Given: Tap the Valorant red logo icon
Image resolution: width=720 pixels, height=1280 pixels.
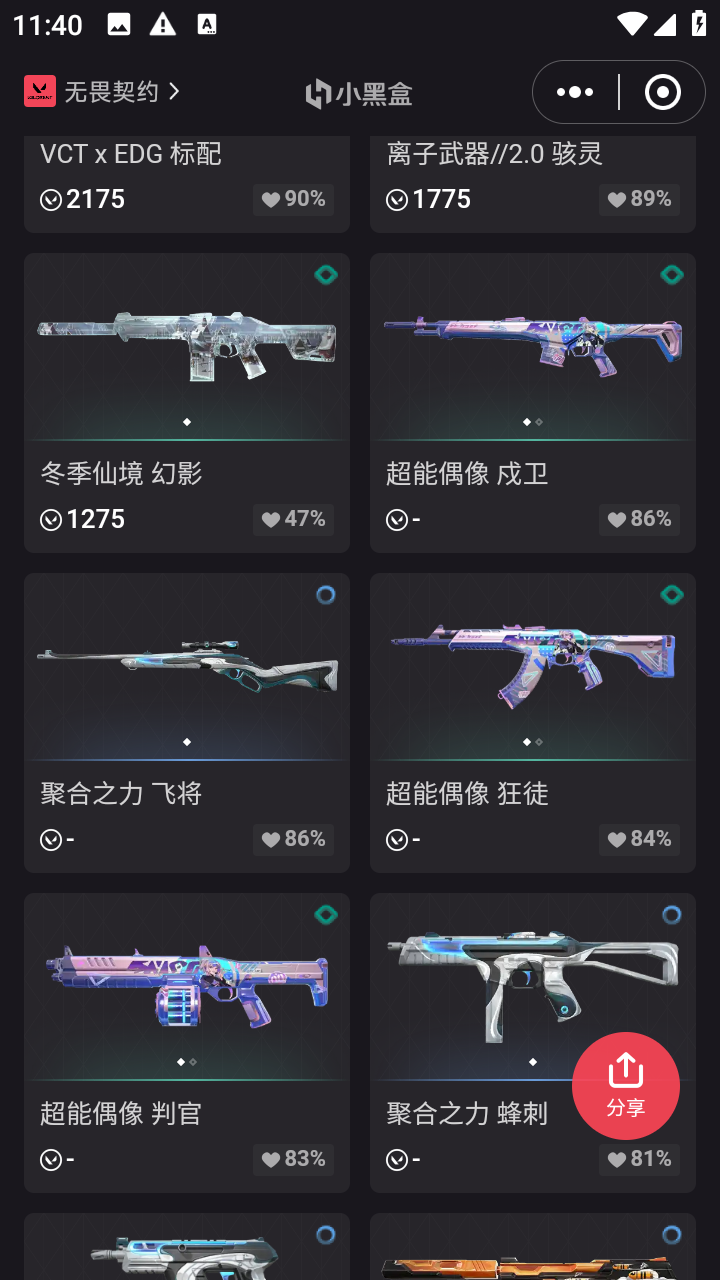Looking at the screenshot, I should point(40,91).
